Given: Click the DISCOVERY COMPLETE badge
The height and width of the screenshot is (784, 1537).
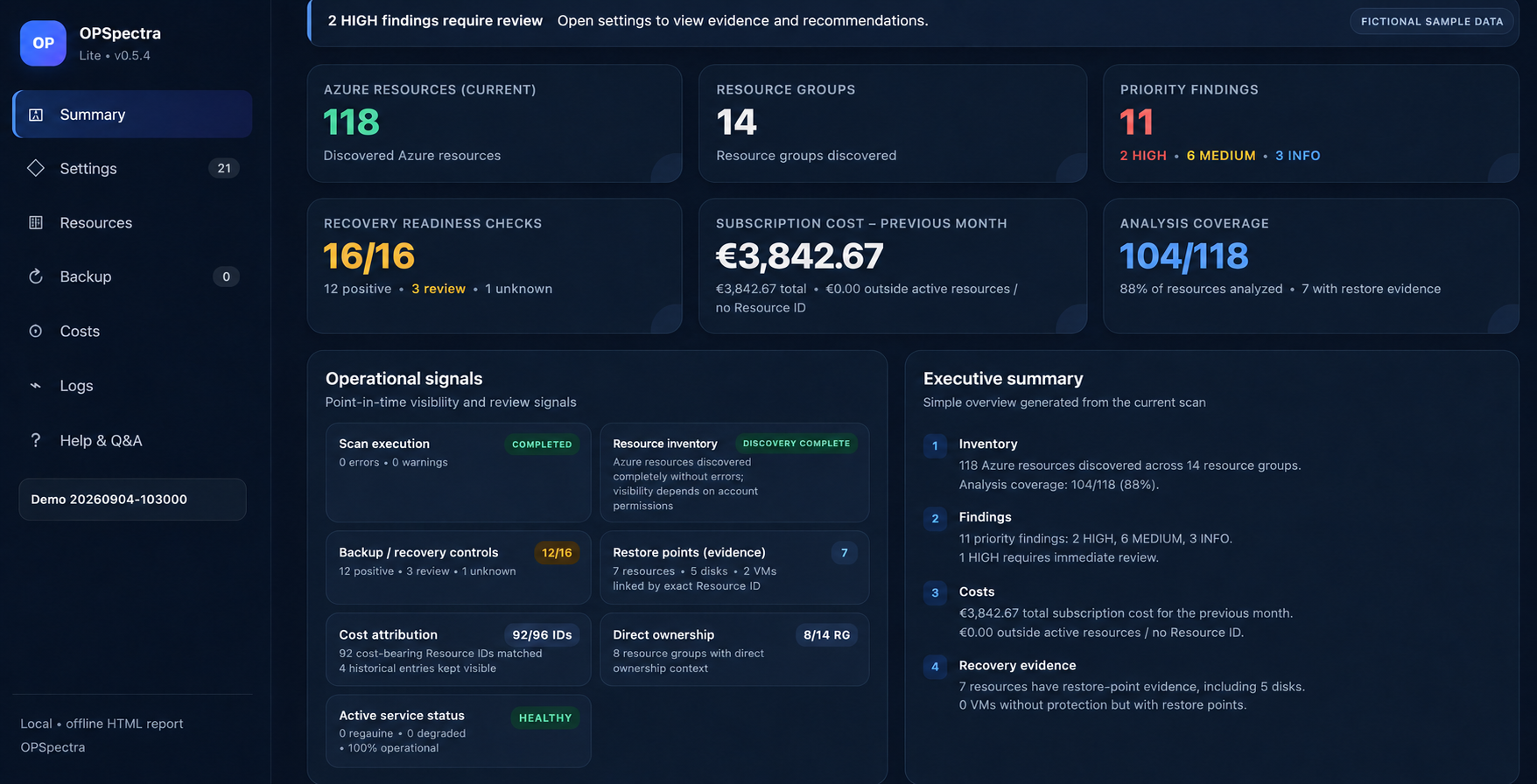Looking at the screenshot, I should (797, 444).
